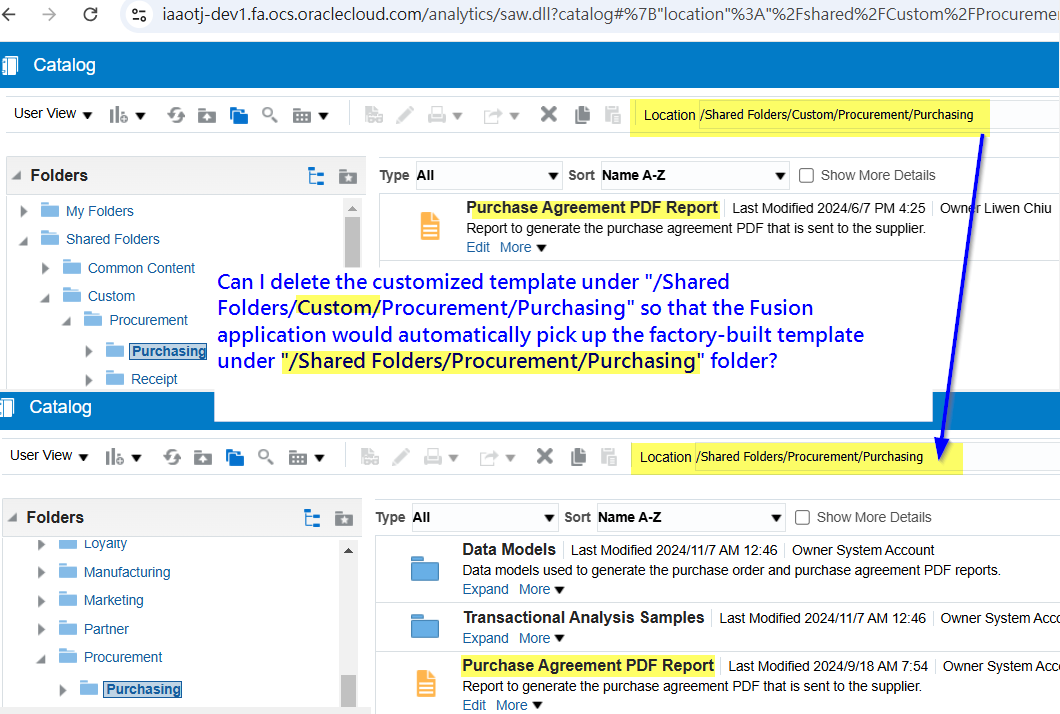Open the Sort dropdown showing Name A-Z
The height and width of the screenshot is (714, 1060).
click(694, 175)
